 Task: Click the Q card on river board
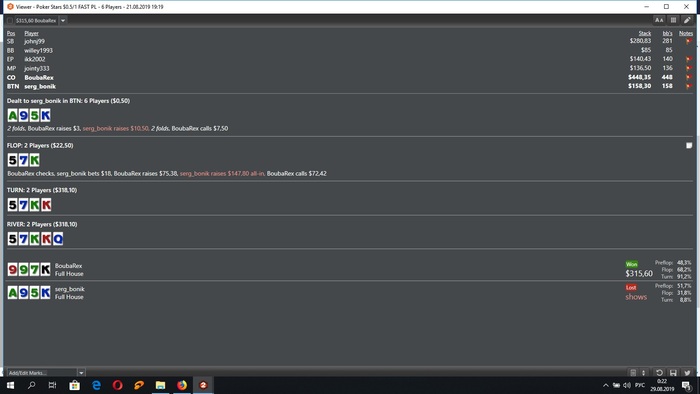pyautogui.click(x=58, y=239)
